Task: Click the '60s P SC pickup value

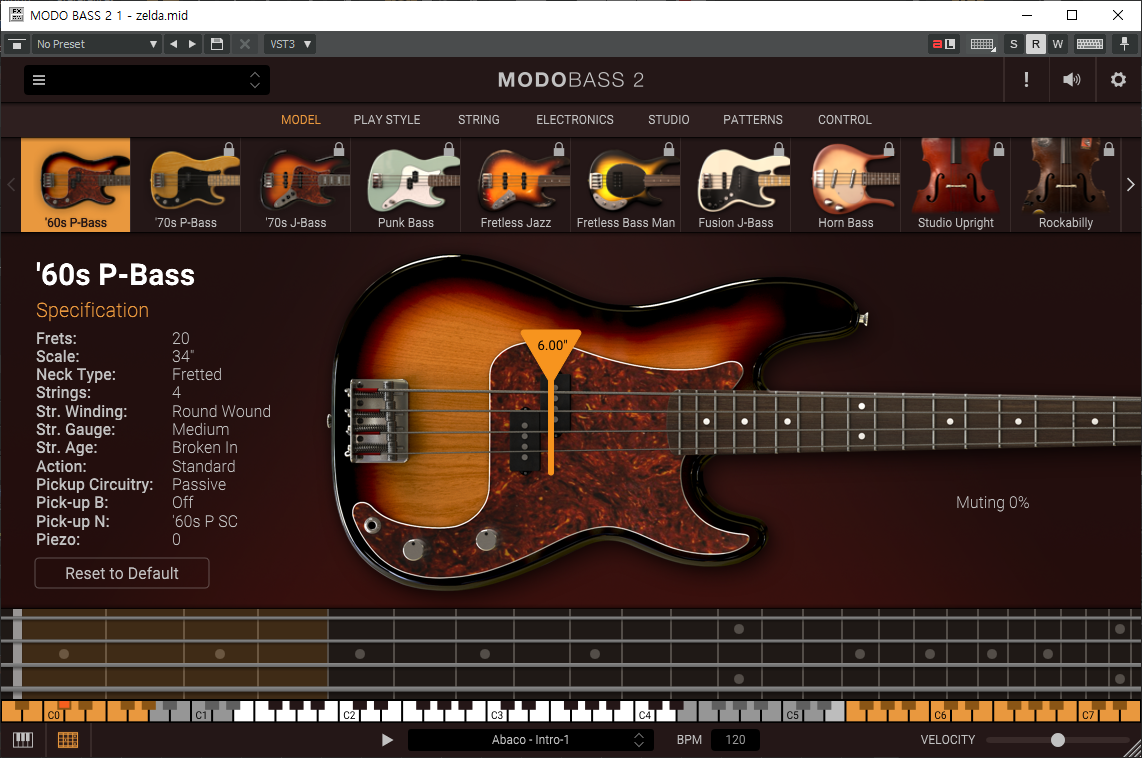Action: tap(205, 521)
